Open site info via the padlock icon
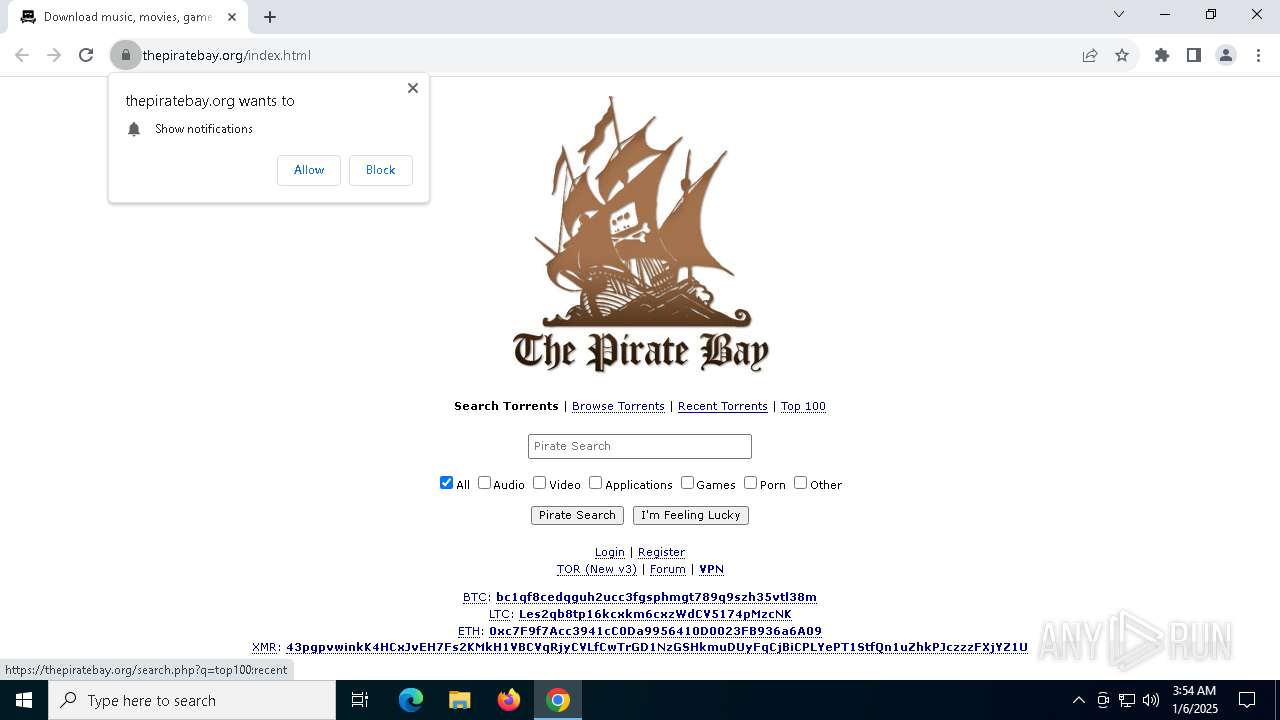The height and width of the screenshot is (720, 1280). (126, 55)
